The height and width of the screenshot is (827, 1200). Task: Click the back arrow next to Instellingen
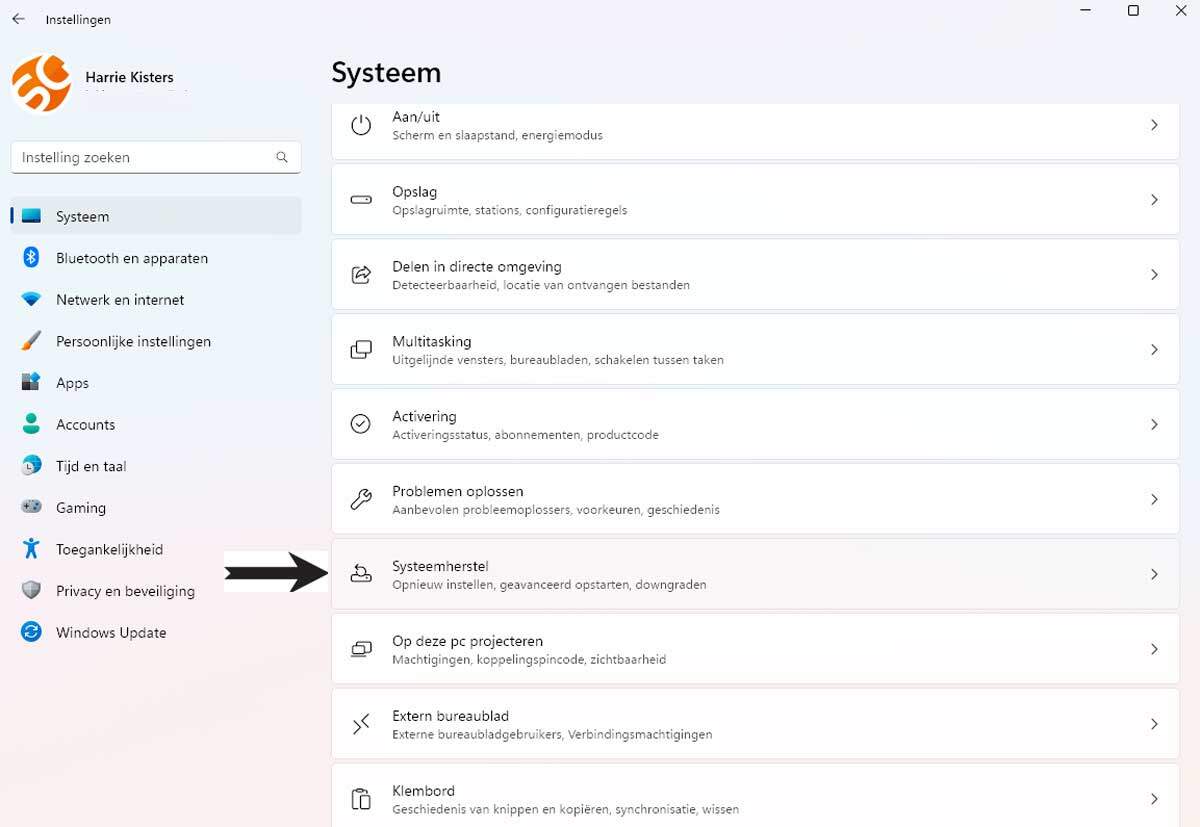(x=18, y=19)
